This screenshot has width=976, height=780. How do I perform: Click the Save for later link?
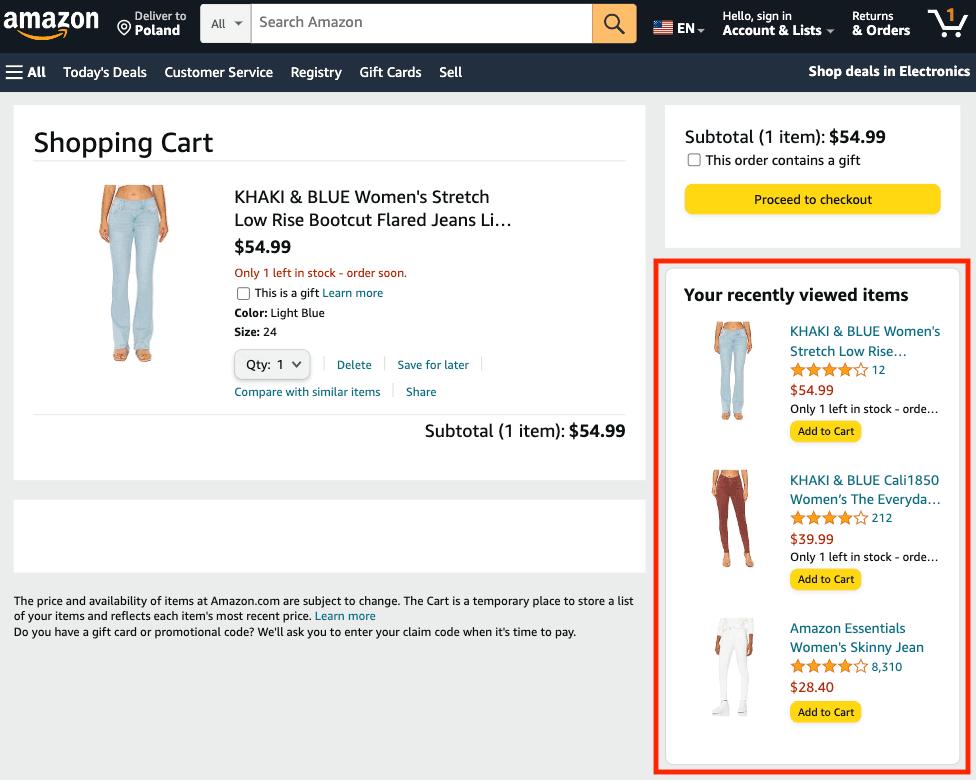[x=433, y=365]
